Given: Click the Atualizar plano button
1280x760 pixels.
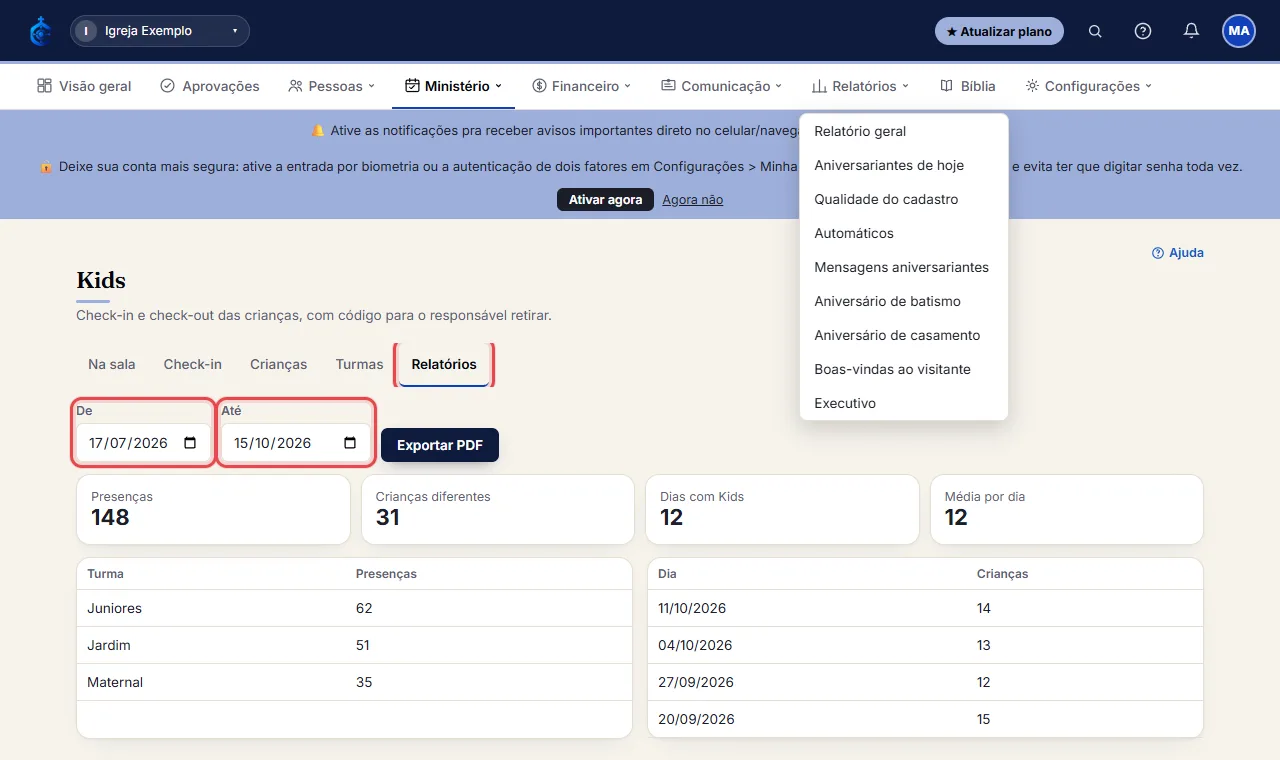Looking at the screenshot, I should [x=999, y=31].
